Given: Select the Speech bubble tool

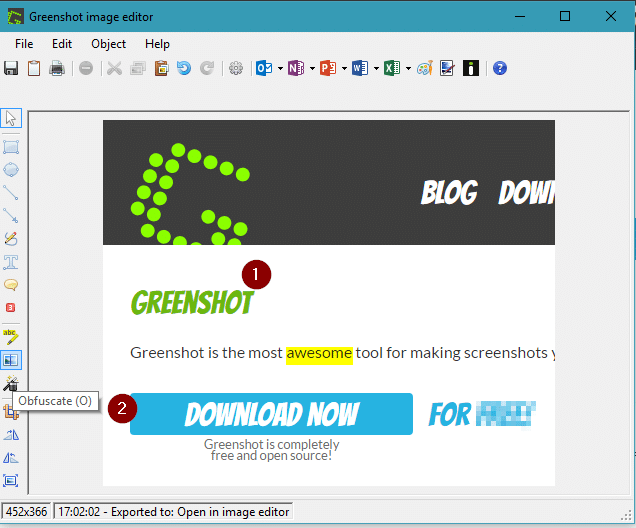Looking at the screenshot, I should 11,285.
